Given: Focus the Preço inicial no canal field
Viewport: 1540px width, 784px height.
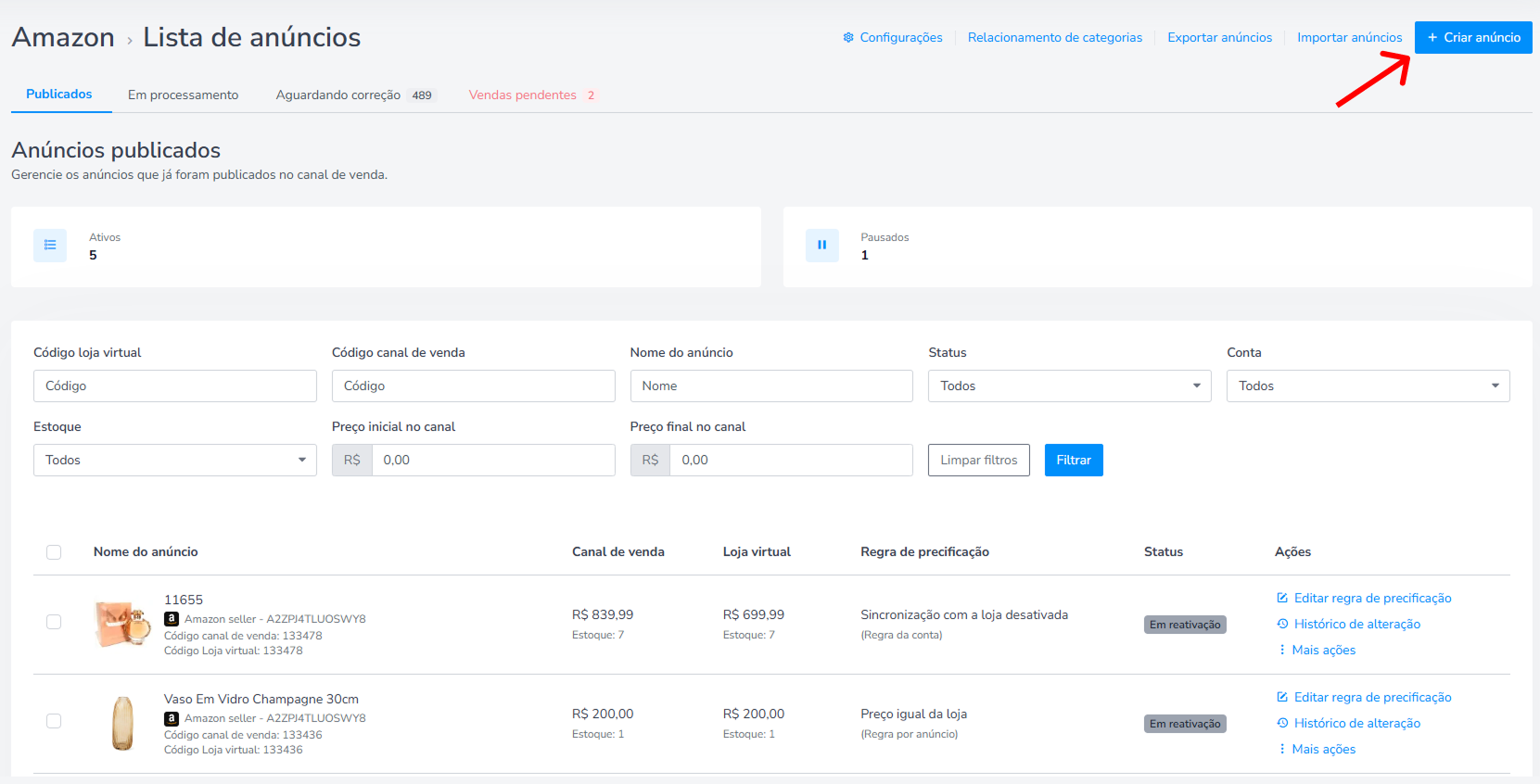Looking at the screenshot, I should [493, 461].
